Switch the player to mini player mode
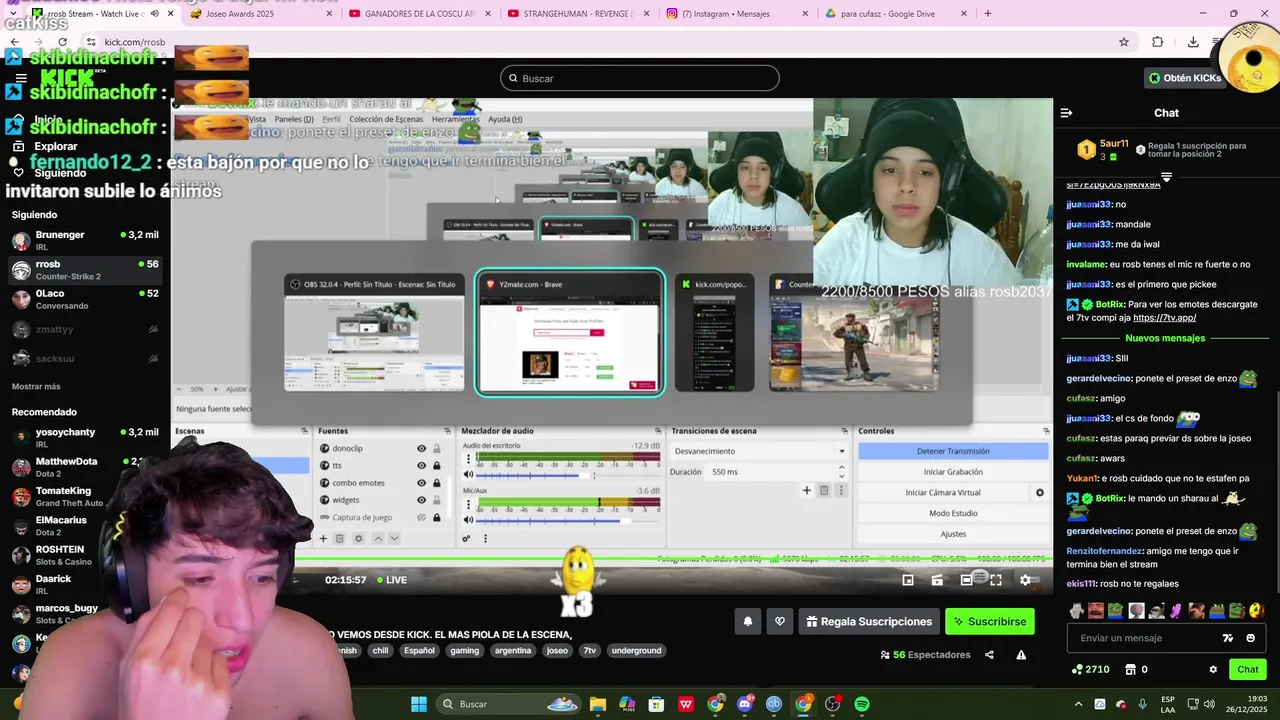1280x720 pixels. coord(908,580)
